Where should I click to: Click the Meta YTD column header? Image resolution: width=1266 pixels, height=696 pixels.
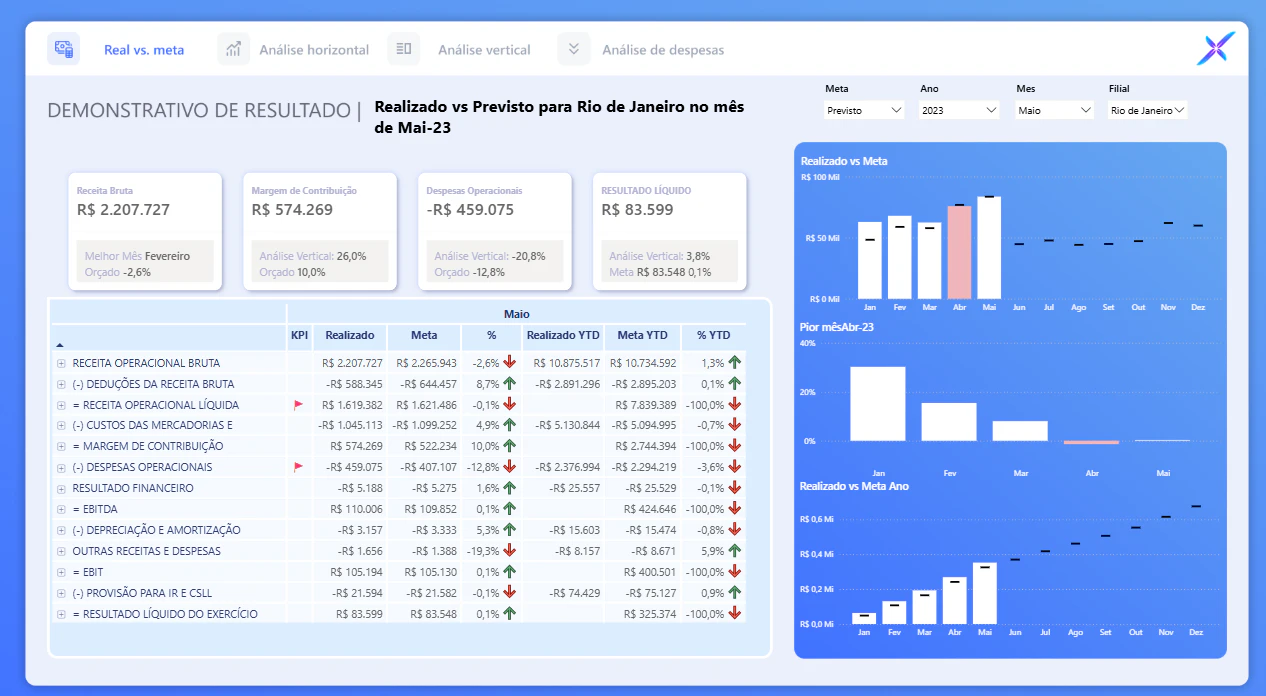[643, 336]
